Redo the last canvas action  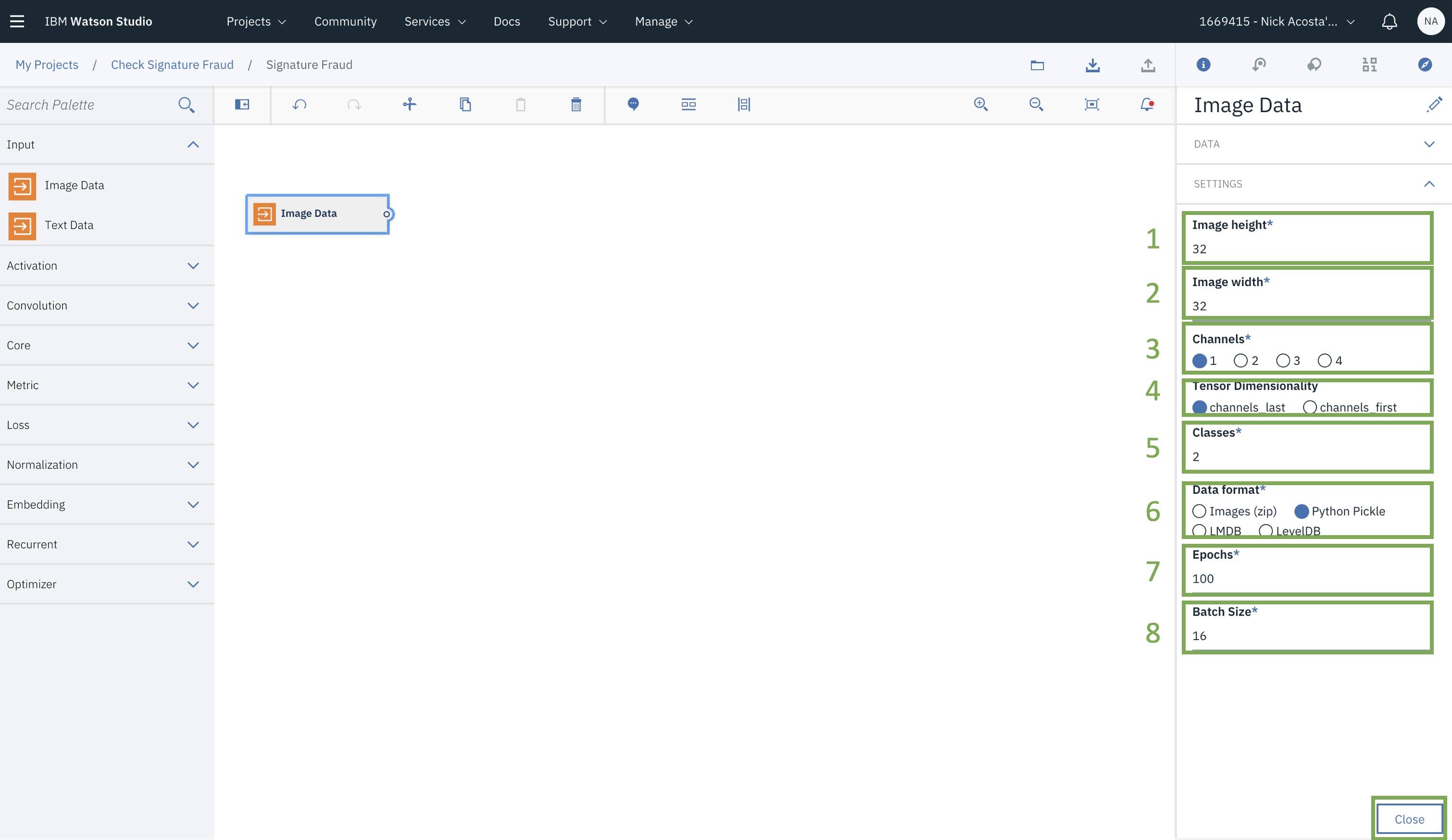click(x=354, y=104)
